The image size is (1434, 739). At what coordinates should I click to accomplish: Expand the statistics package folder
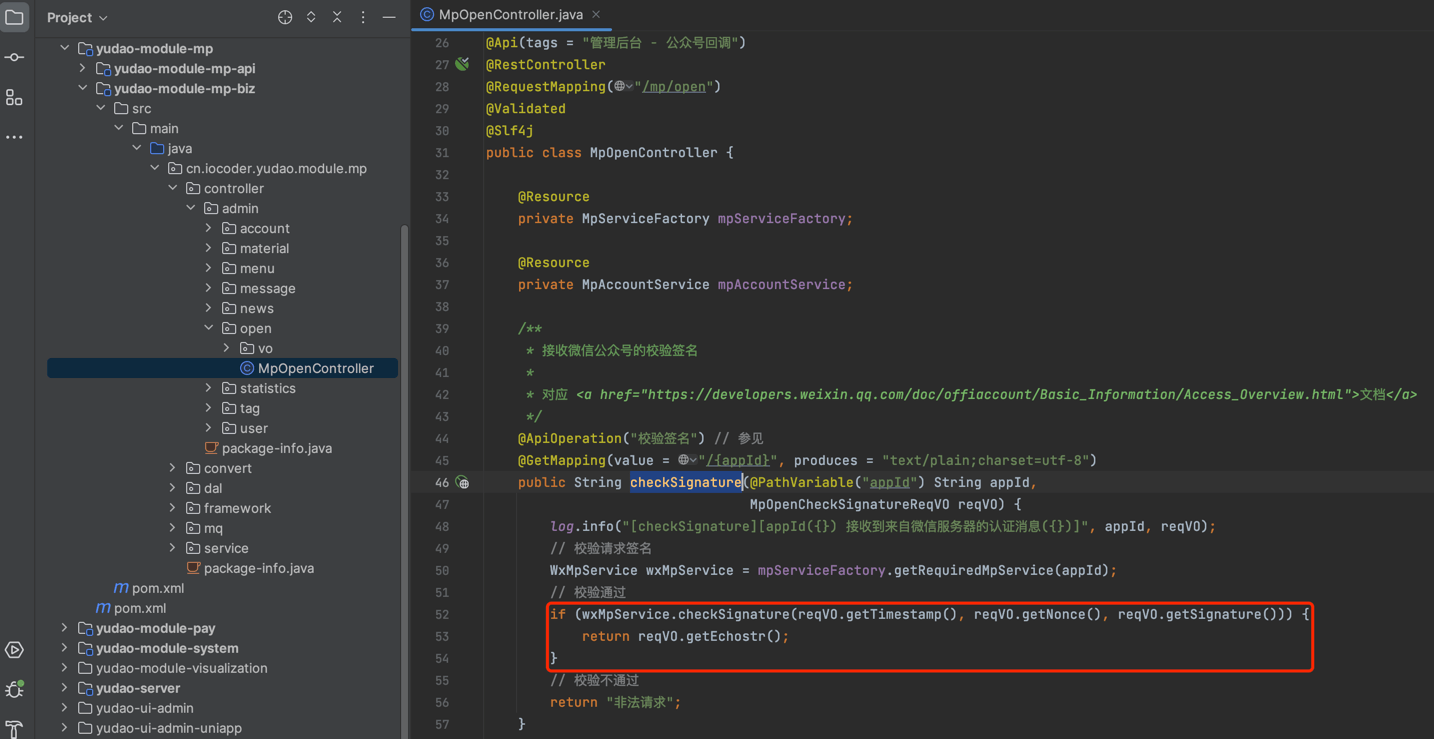tap(209, 388)
